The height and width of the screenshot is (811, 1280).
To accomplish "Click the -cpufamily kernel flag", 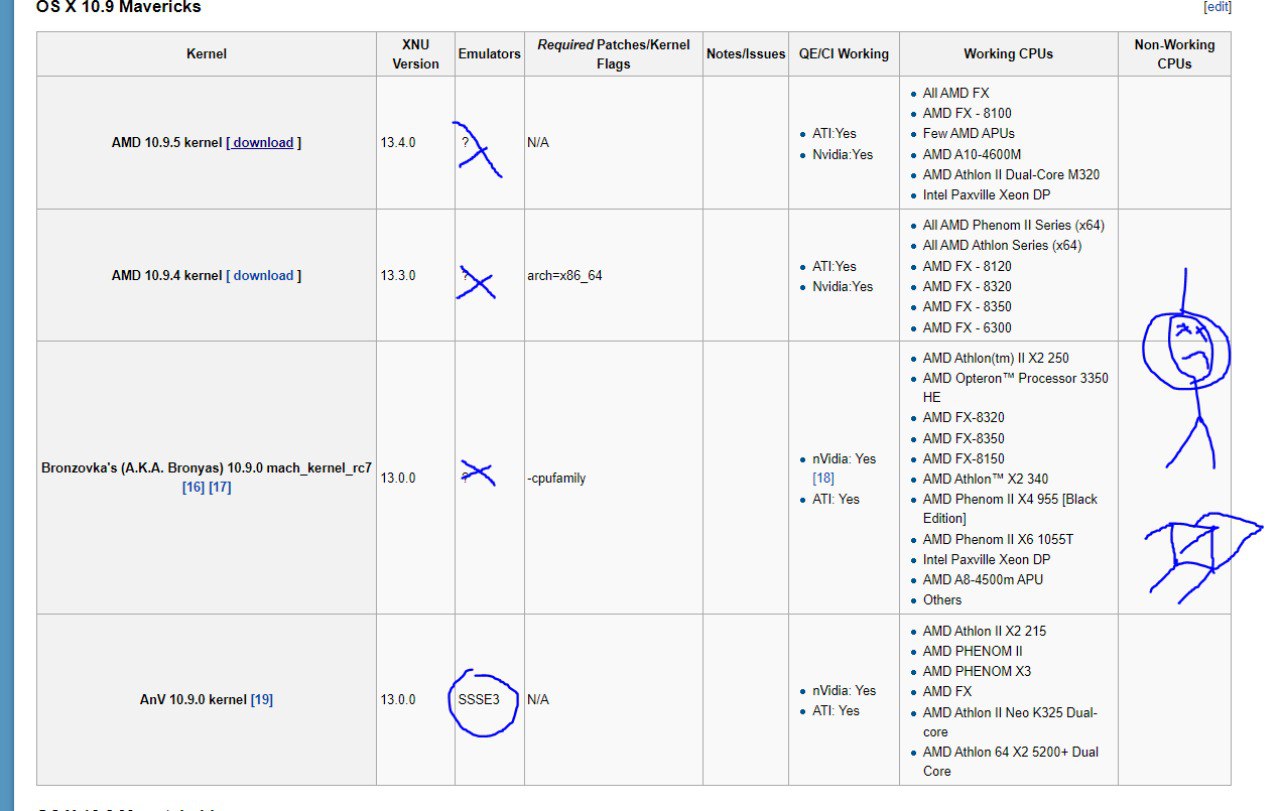I will pyautogui.click(x=556, y=478).
